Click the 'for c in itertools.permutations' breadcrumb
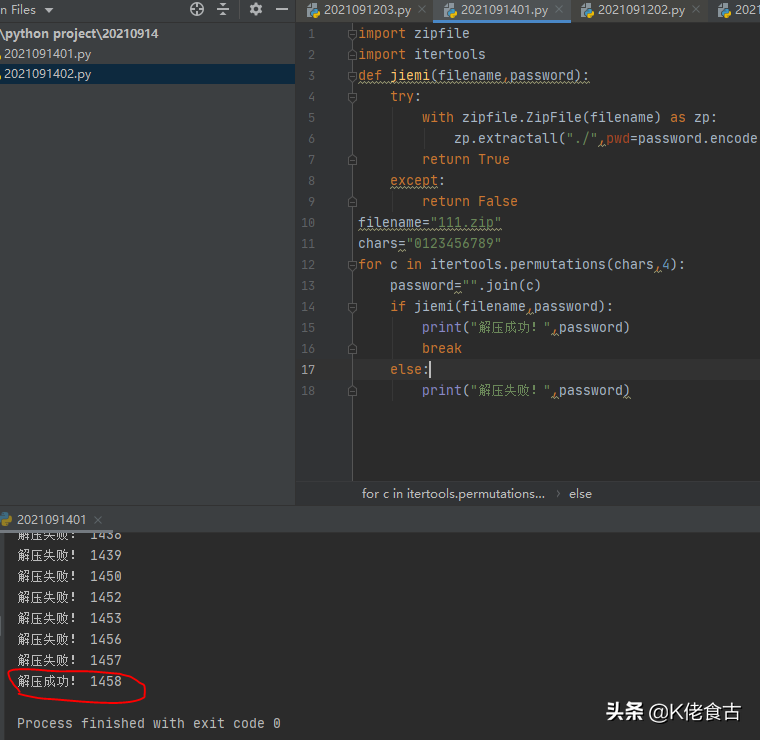The height and width of the screenshot is (740, 760). tap(453, 494)
